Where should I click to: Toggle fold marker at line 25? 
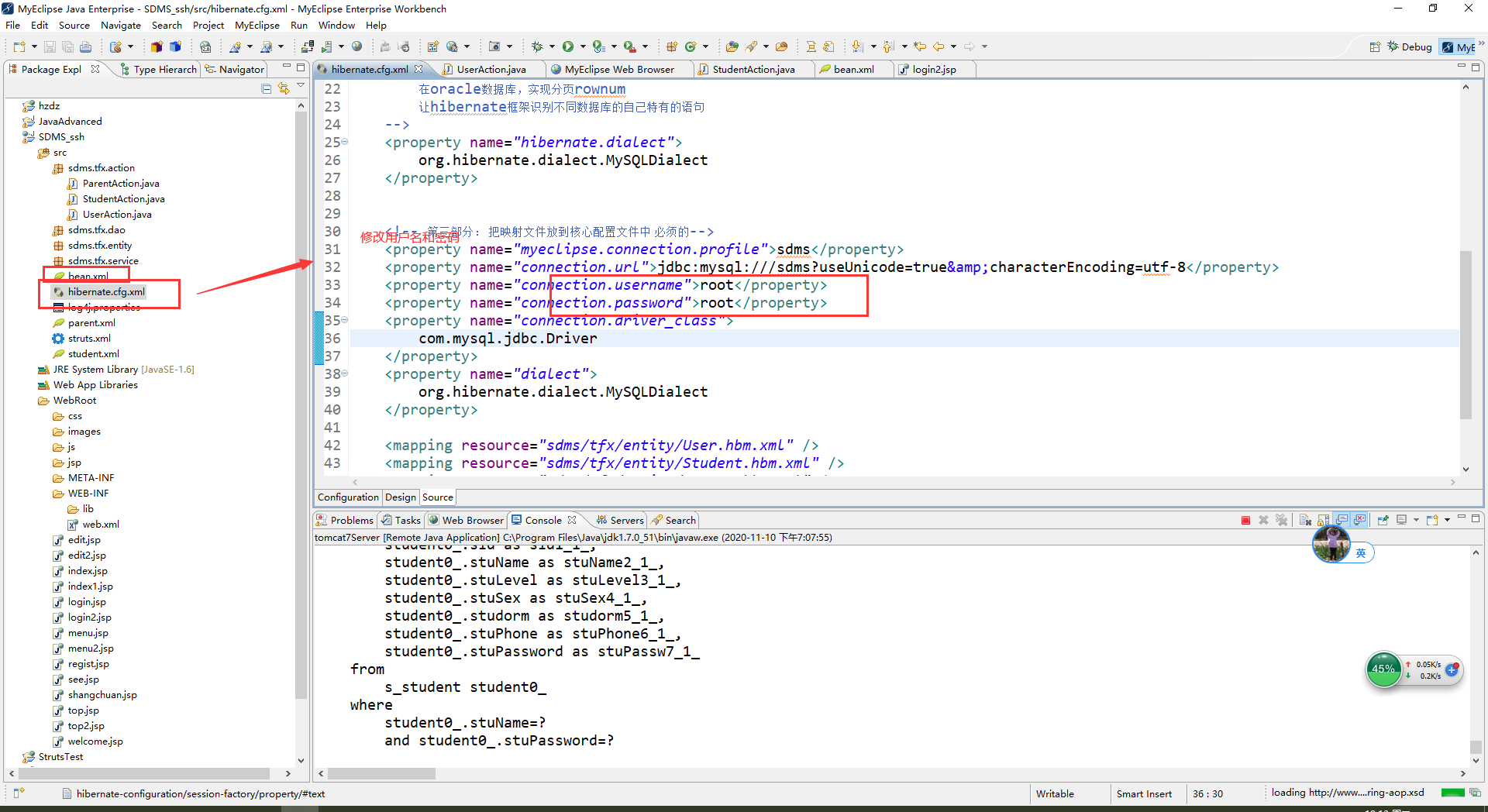[x=345, y=142]
